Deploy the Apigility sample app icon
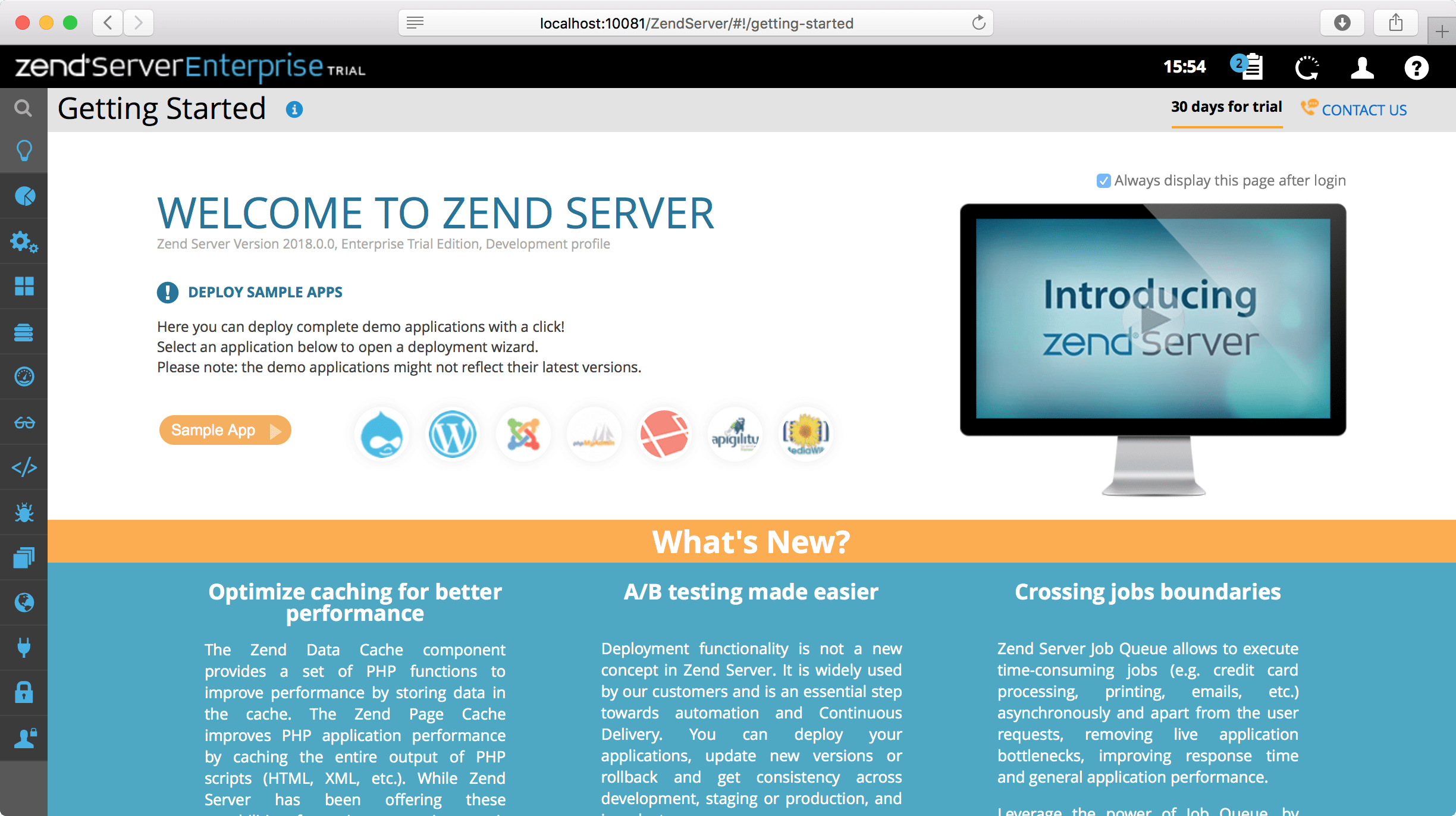Screen dimensions: 1456x816 [x=735, y=434]
